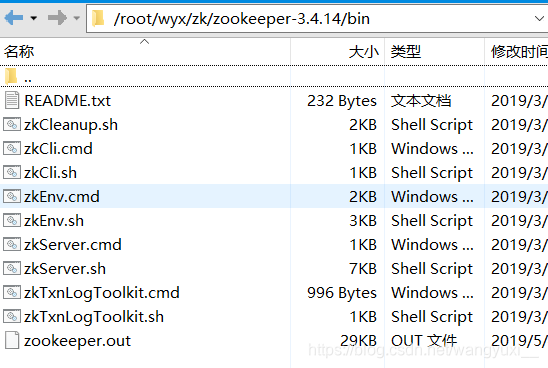Viewport: 548px width, 368px height.
Task: Select the zkTxnLogToolkit.cmd file name
Action: pos(102,293)
